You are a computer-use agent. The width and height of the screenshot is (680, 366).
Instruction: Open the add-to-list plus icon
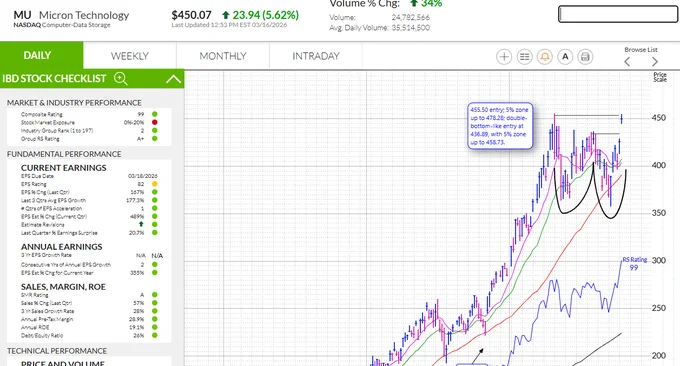504,57
